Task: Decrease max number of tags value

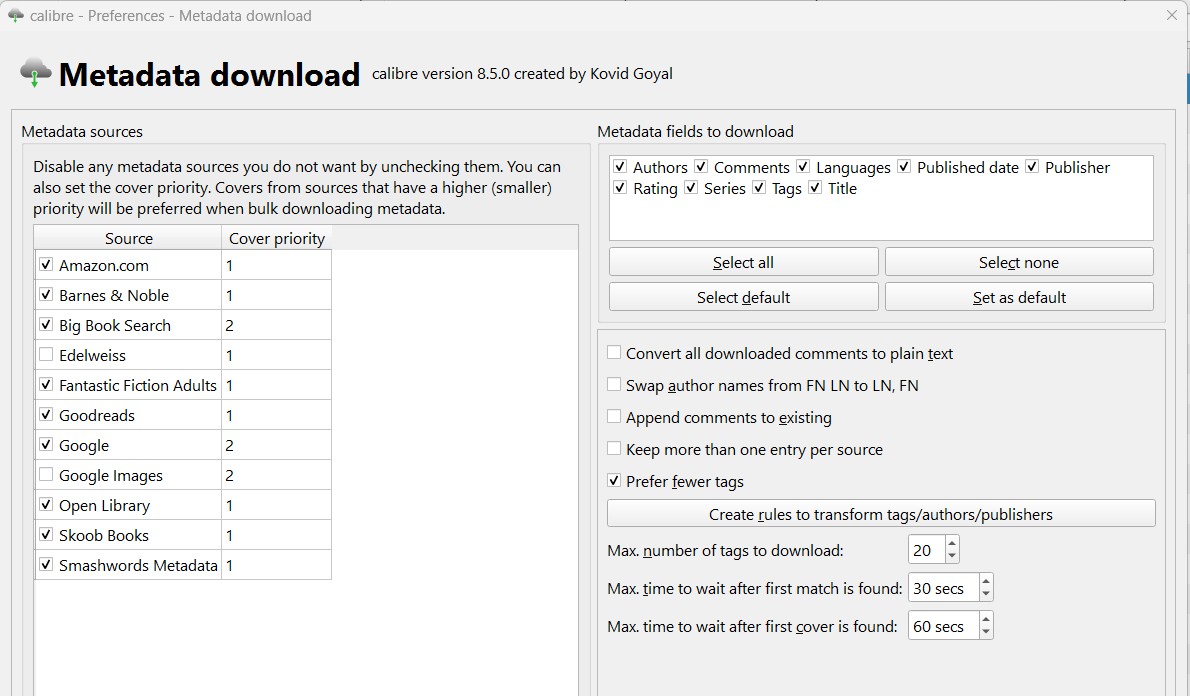Action: [x=952, y=556]
